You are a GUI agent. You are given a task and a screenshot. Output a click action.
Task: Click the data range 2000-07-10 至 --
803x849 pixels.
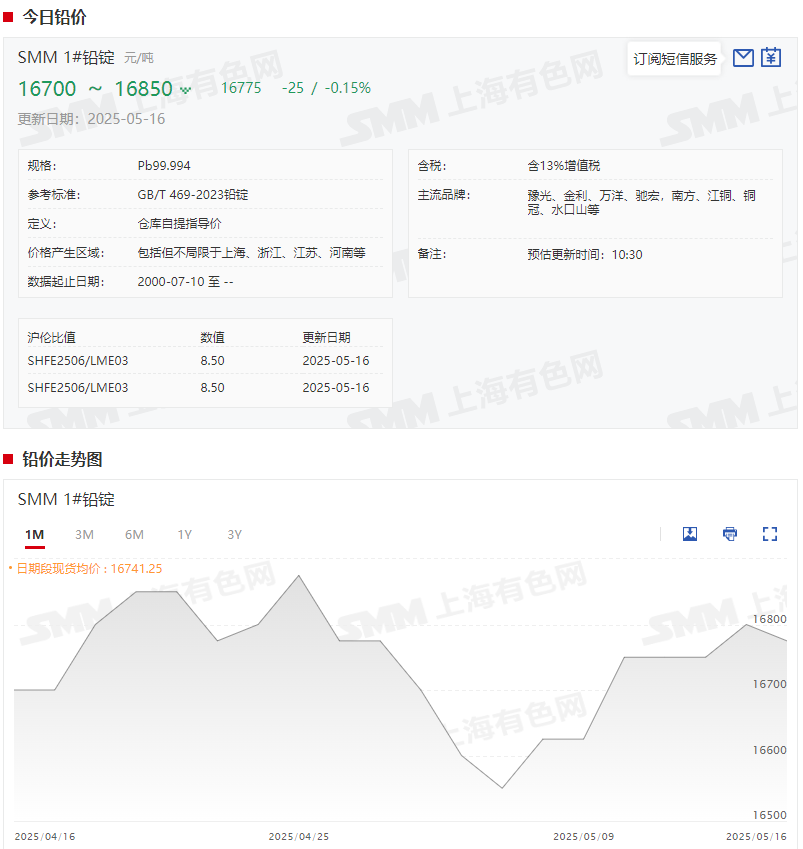coord(185,282)
